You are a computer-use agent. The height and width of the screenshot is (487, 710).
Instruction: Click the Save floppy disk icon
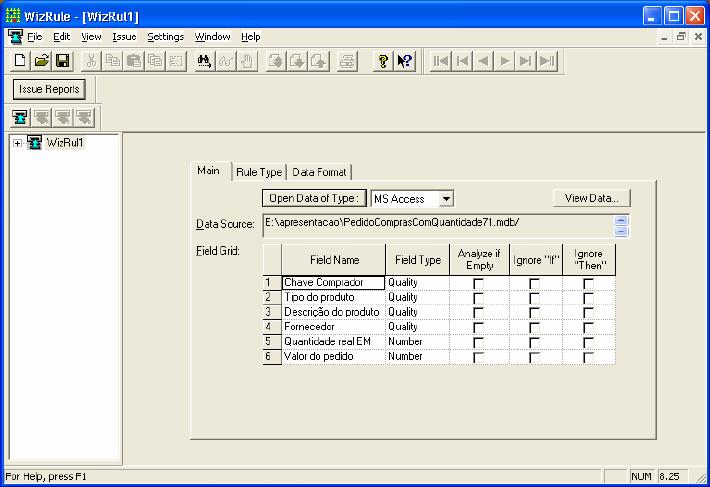[62, 61]
